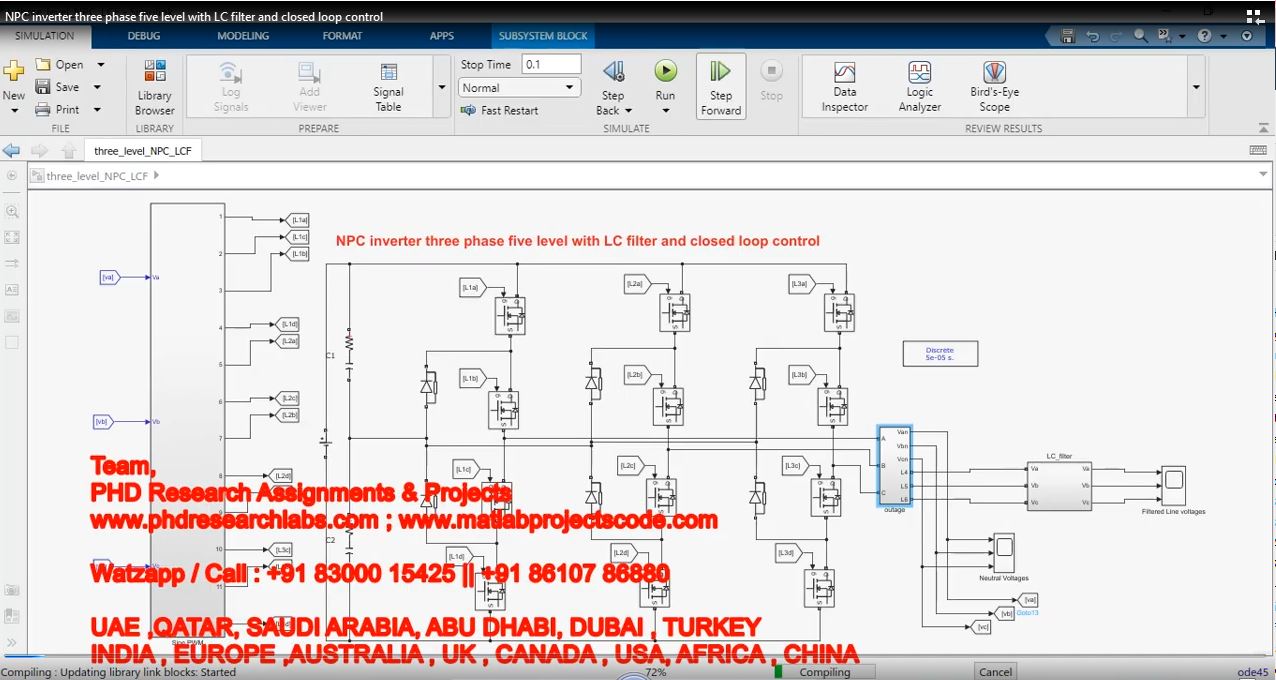Click the quick-access redo icon

point(1115,36)
